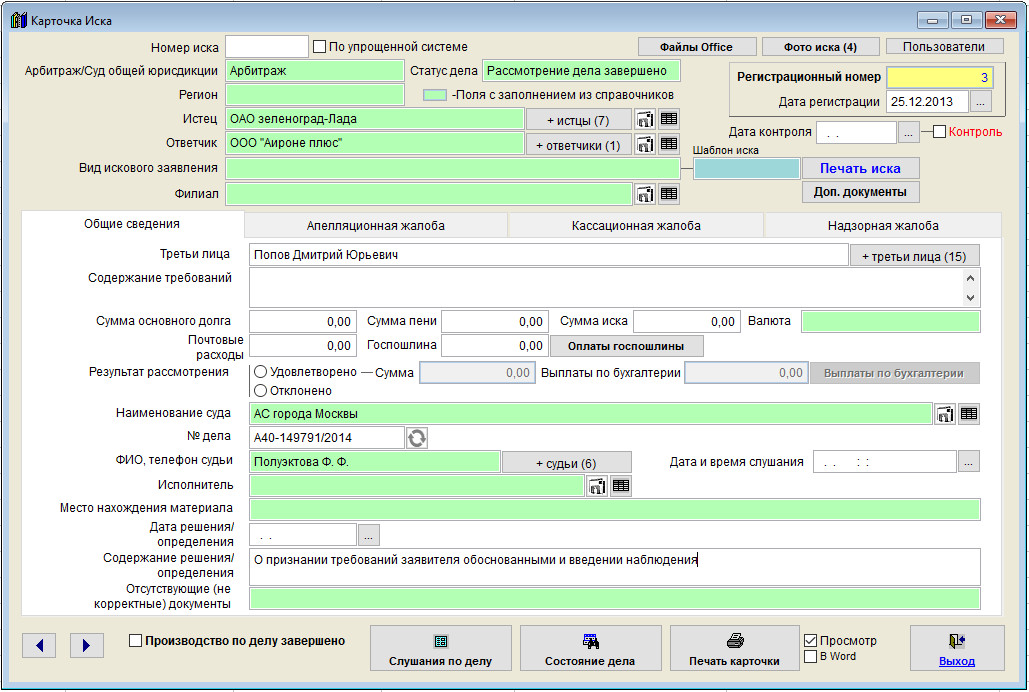The image size is (1029, 692).
Task: Click the blue Шаблон иска field
Action: (x=746, y=169)
